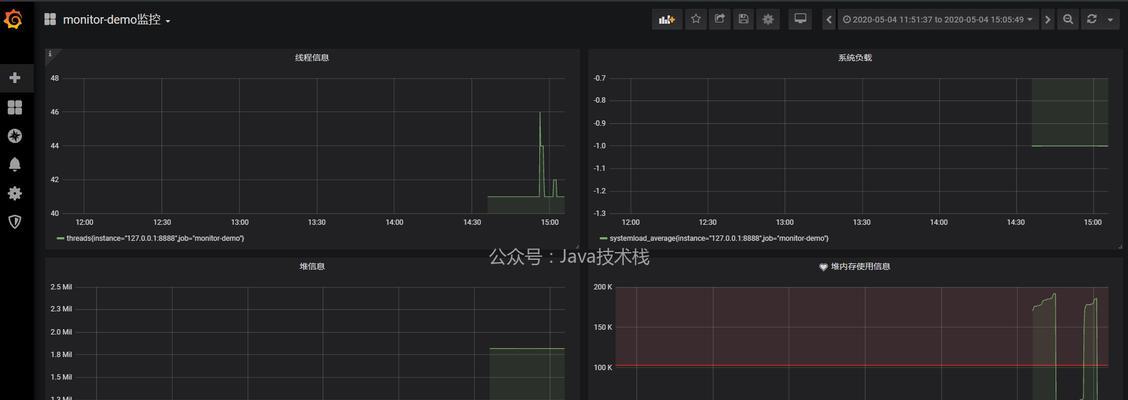Open the Alerting bell icon
Viewport: 1128px width, 400px height.
[14, 165]
